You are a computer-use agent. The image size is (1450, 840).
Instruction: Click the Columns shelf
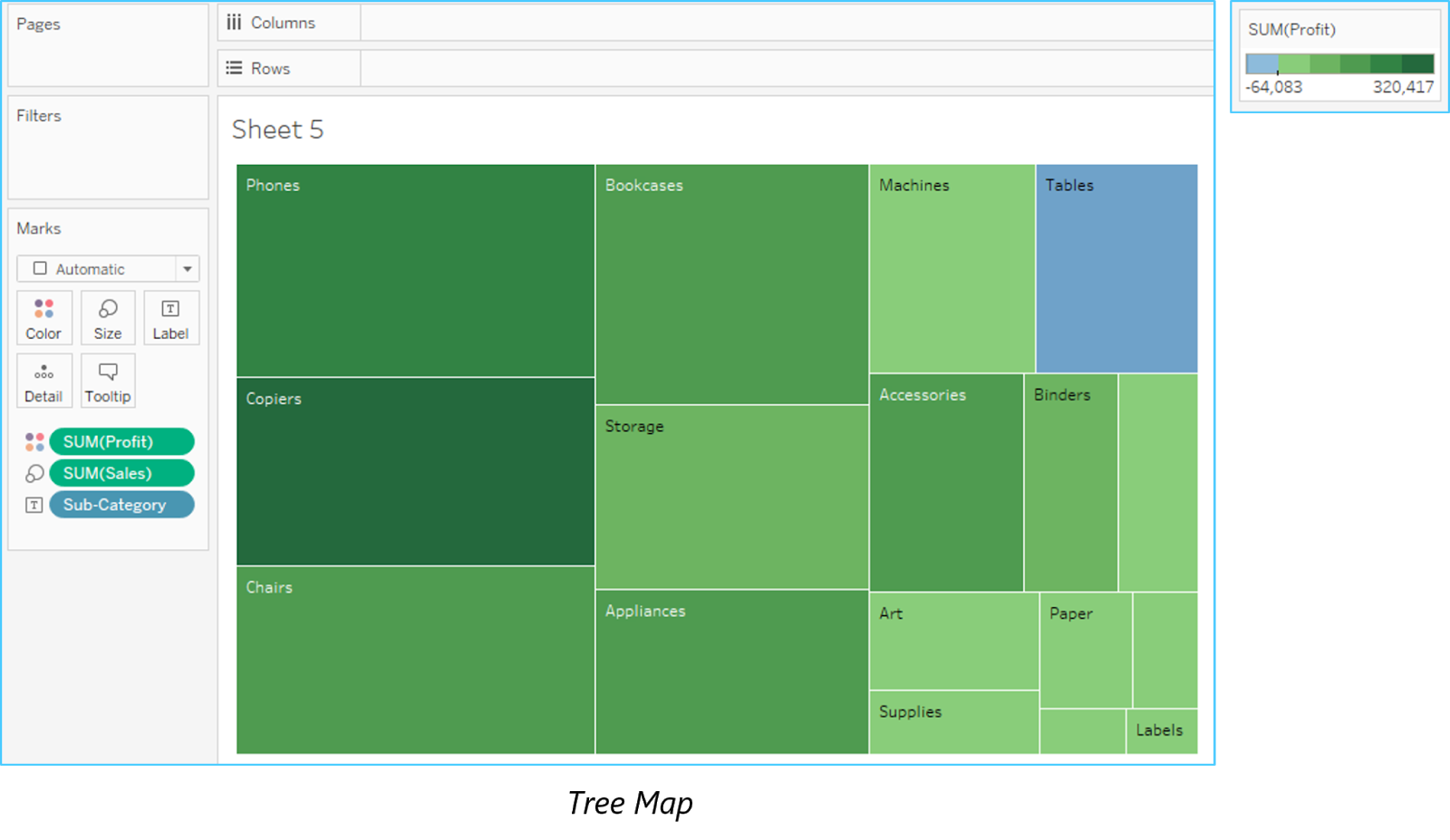coord(785,23)
